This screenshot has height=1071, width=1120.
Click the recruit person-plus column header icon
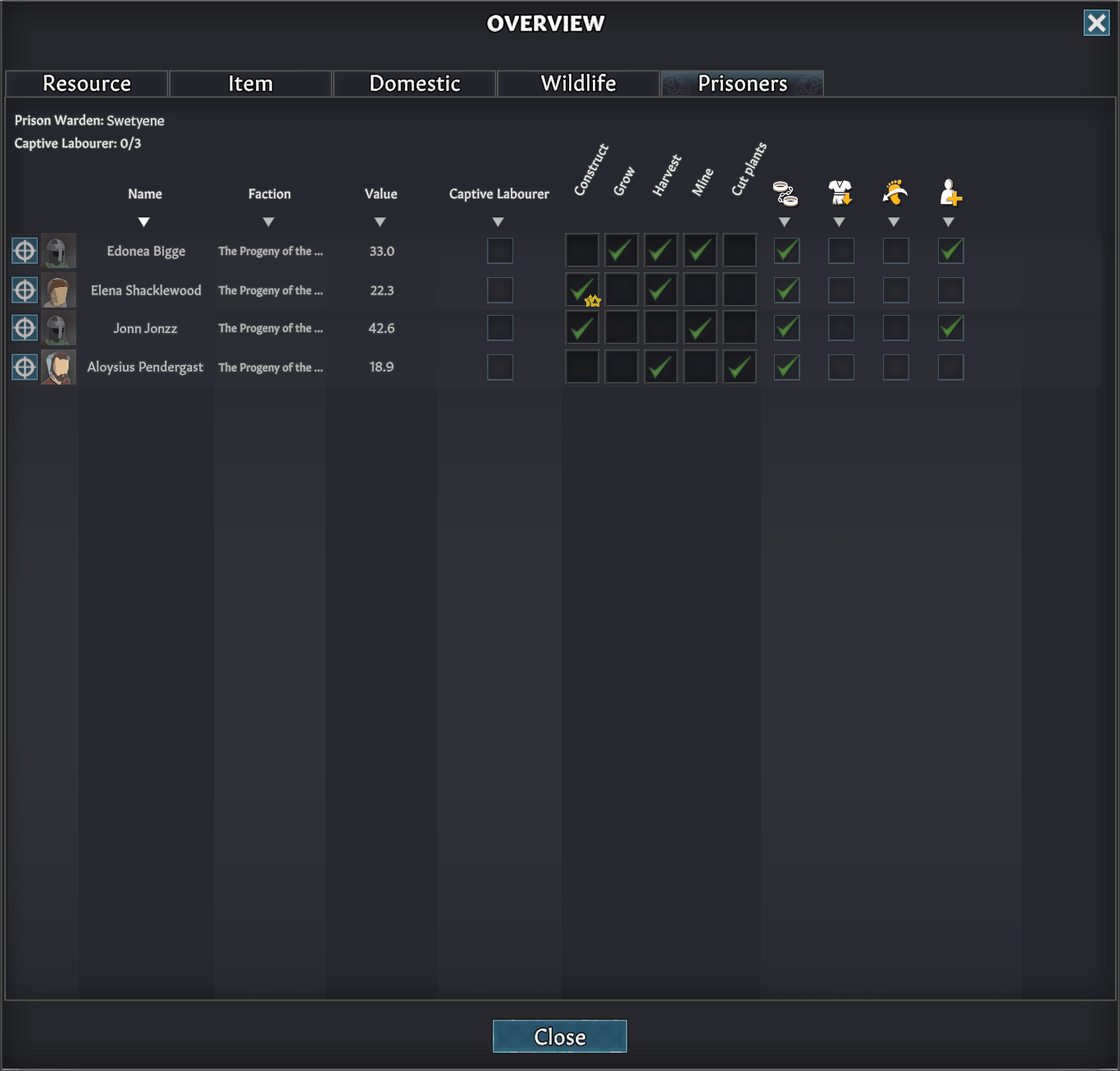949,192
